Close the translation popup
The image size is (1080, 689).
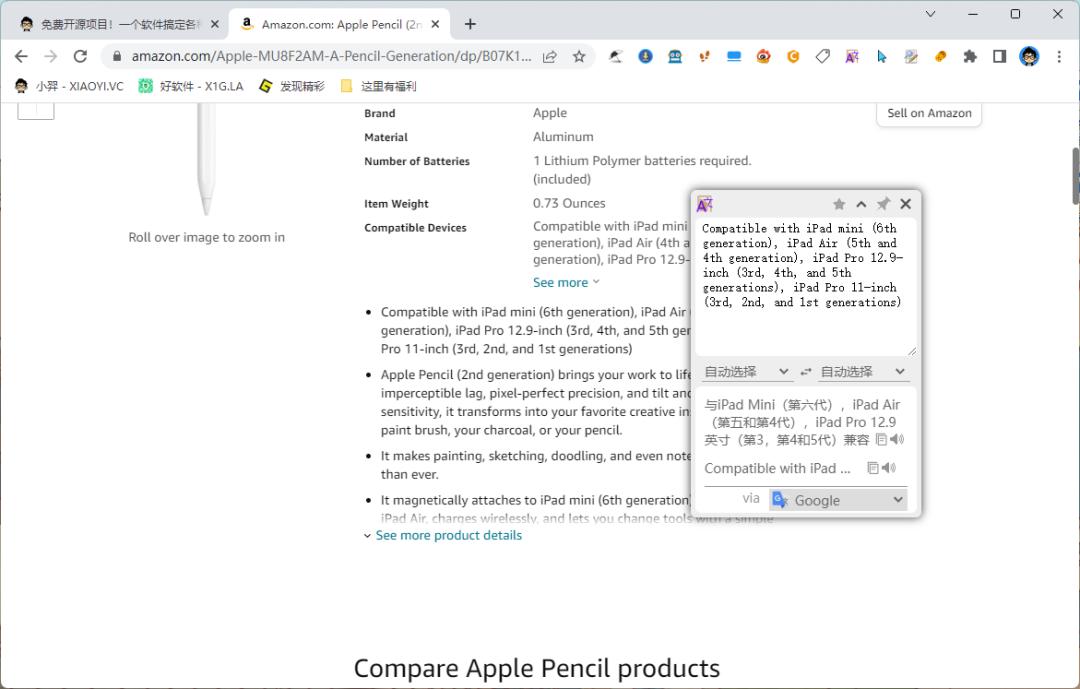[905, 204]
